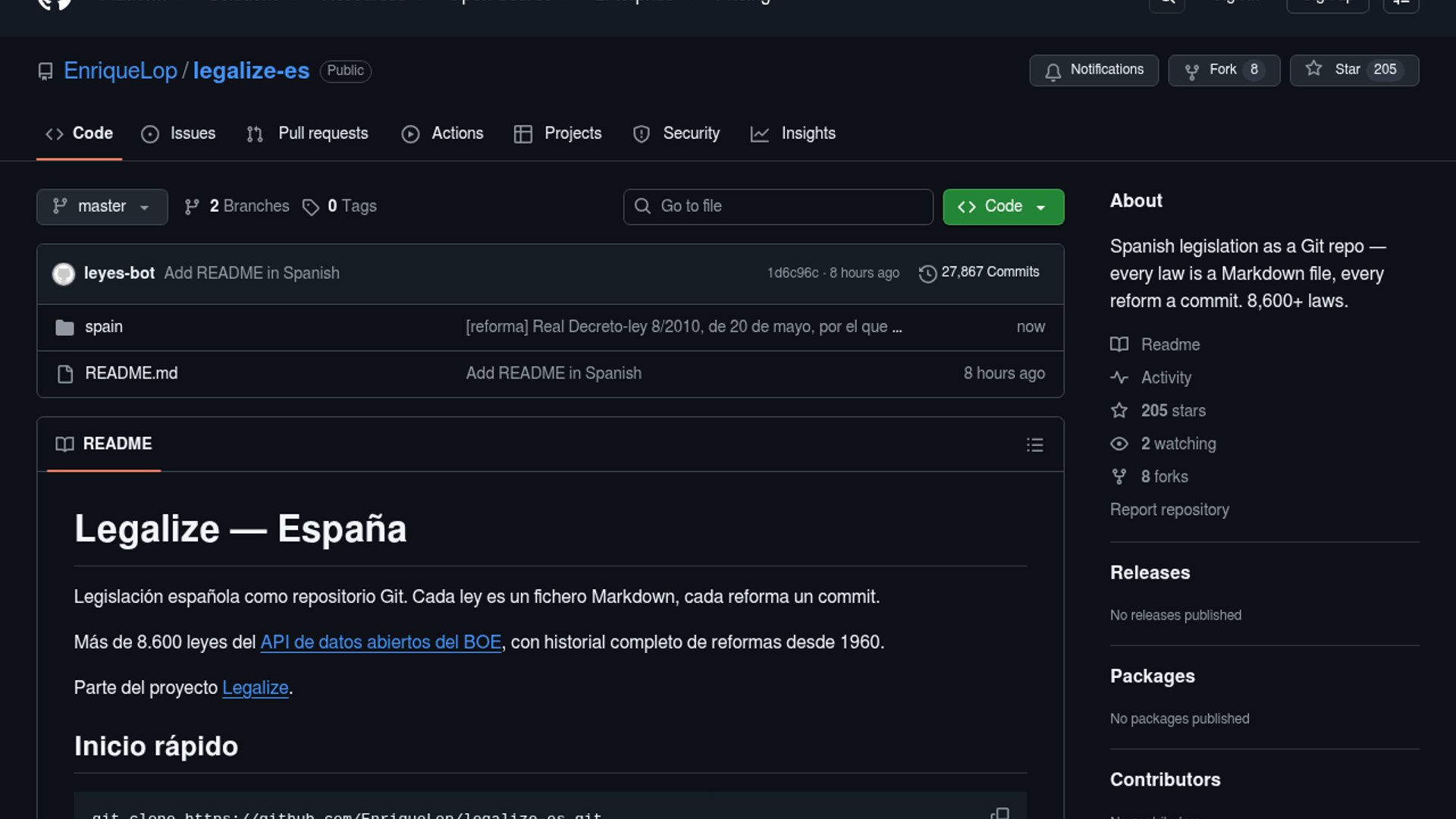The width and height of the screenshot is (1456, 819).
Task: Click the commit history clock icon
Action: (x=927, y=273)
